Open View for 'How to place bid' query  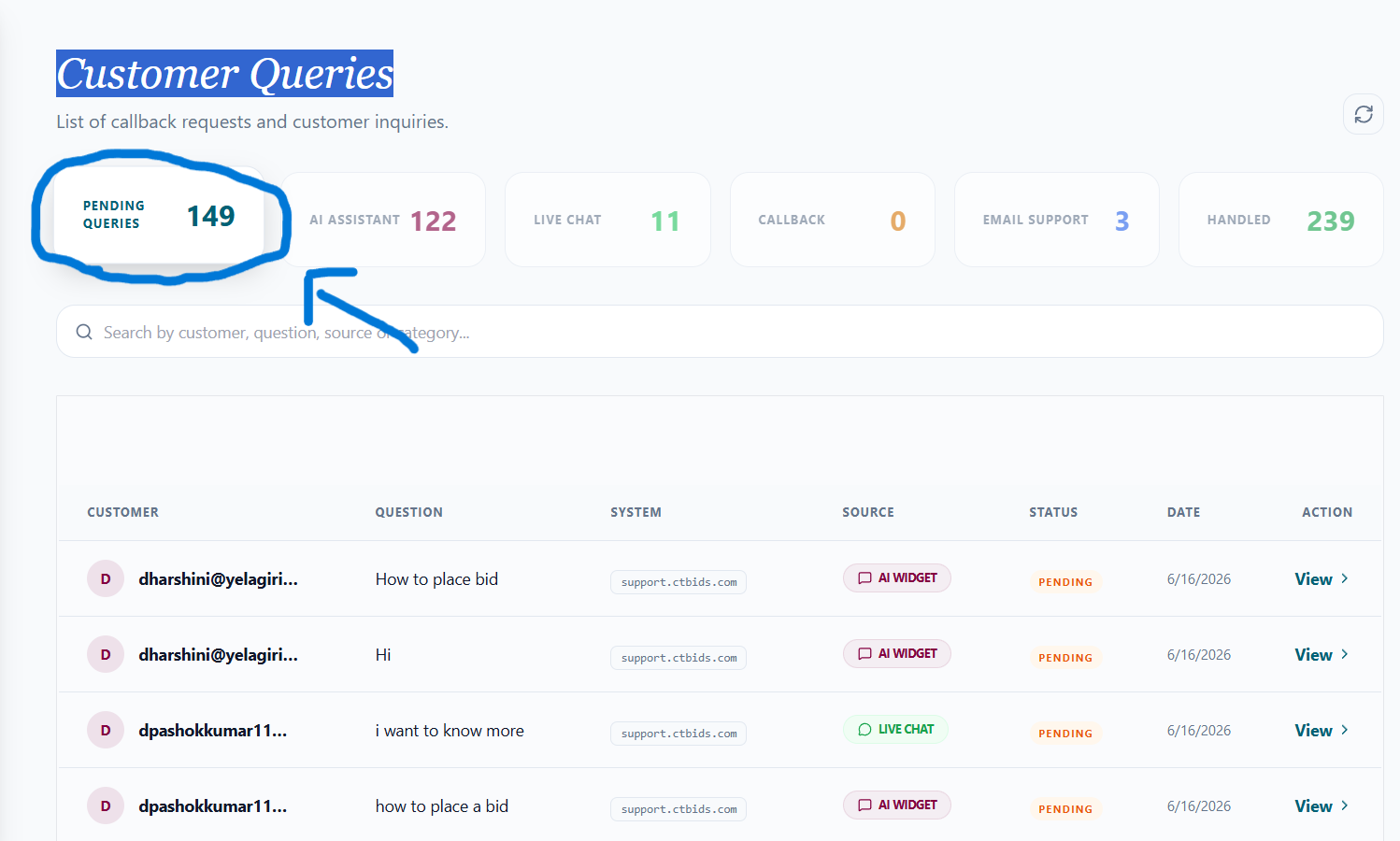1321,579
